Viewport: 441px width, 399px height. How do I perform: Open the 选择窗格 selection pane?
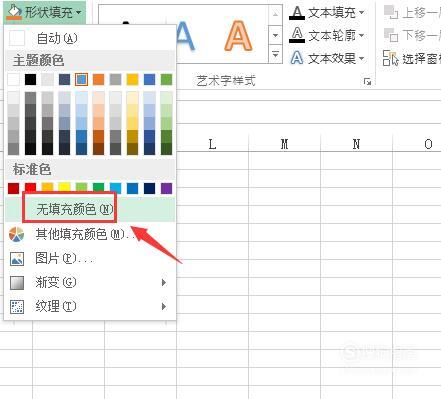(x=412, y=58)
